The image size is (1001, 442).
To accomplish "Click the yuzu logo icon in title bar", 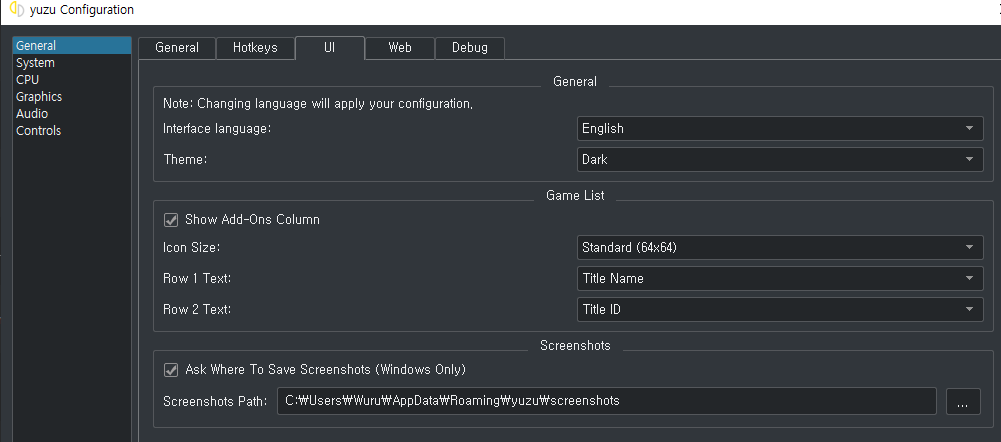I will click(17, 10).
